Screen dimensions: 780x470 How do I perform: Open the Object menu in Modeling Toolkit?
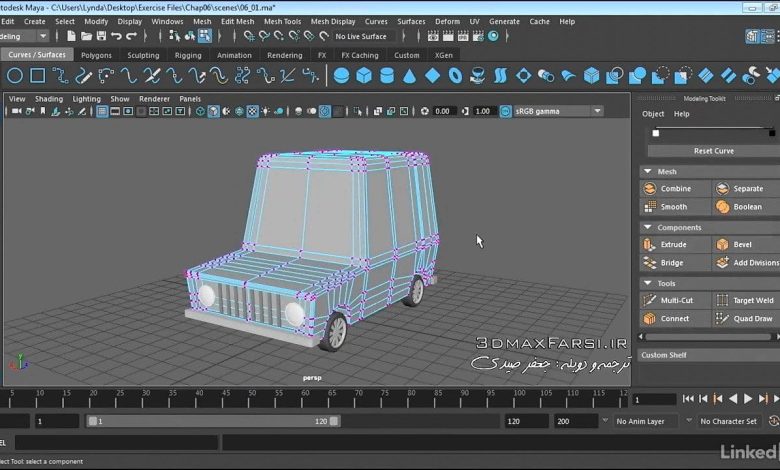653,114
